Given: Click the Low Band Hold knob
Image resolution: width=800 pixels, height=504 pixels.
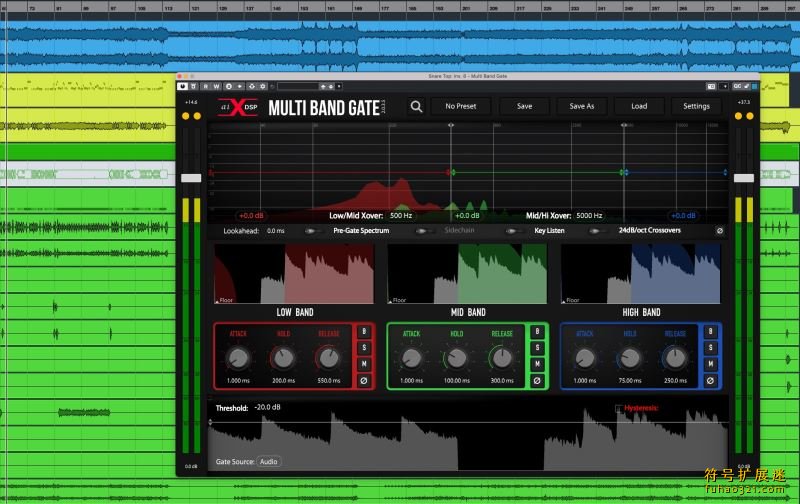Looking at the screenshot, I should point(283,358).
